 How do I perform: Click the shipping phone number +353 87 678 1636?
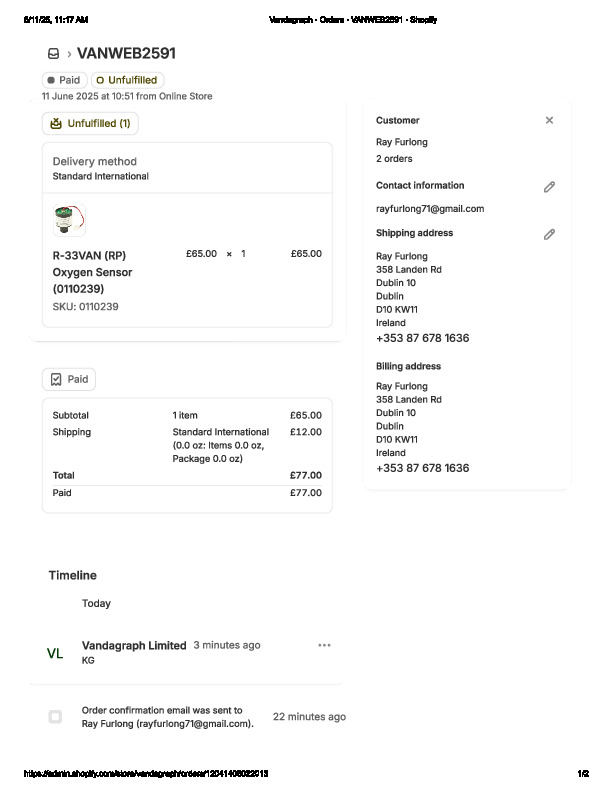pos(422,338)
